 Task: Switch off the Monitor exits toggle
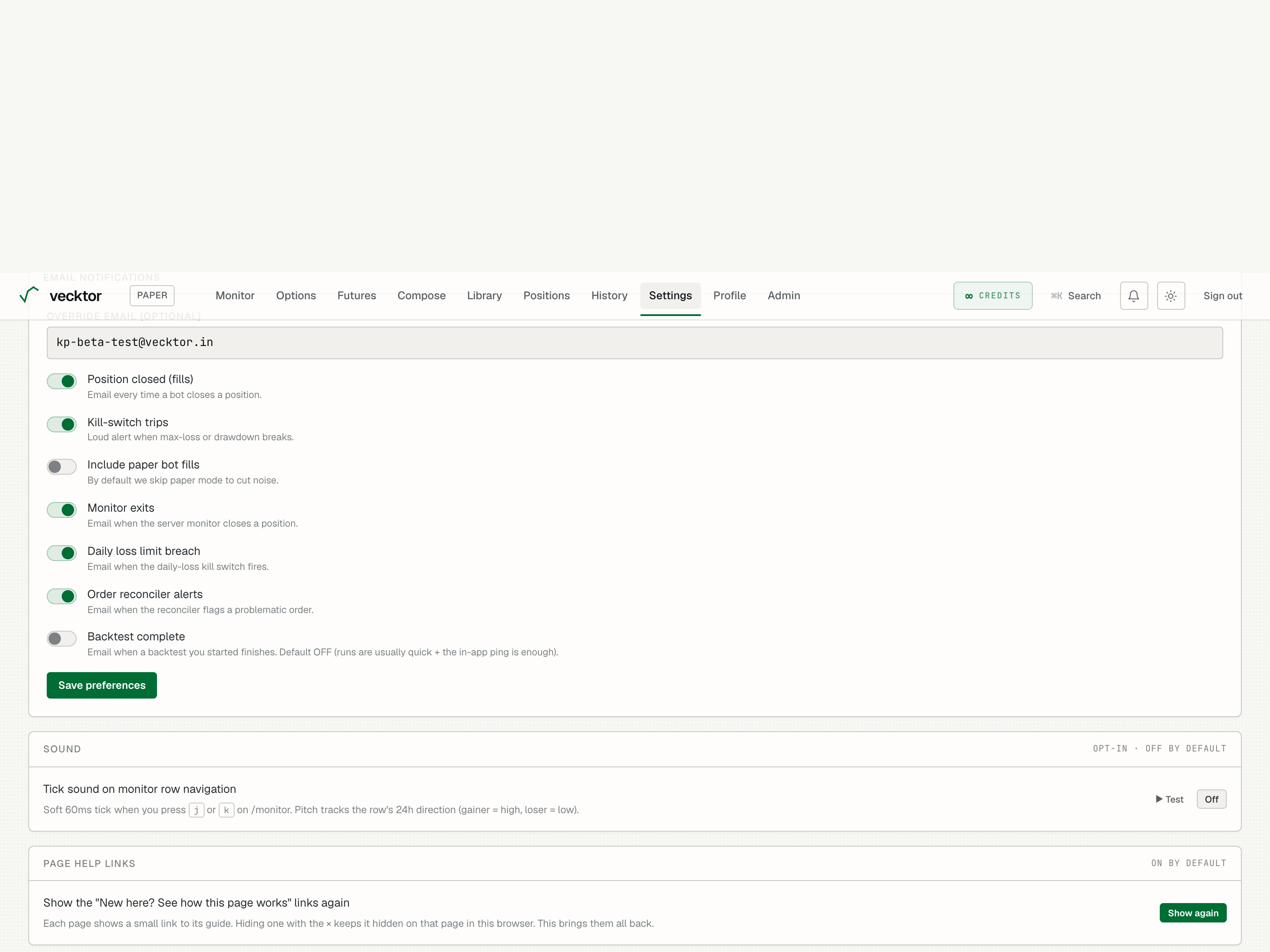pyautogui.click(x=61, y=509)
